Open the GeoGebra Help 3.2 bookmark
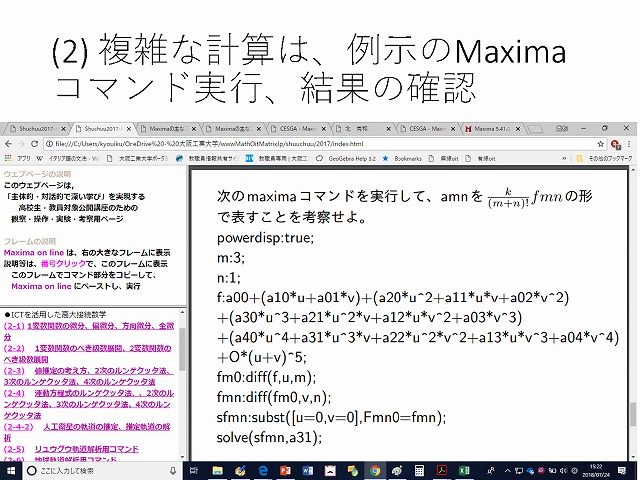The width and height of the screenshot is (640, 480). (346, 158)
